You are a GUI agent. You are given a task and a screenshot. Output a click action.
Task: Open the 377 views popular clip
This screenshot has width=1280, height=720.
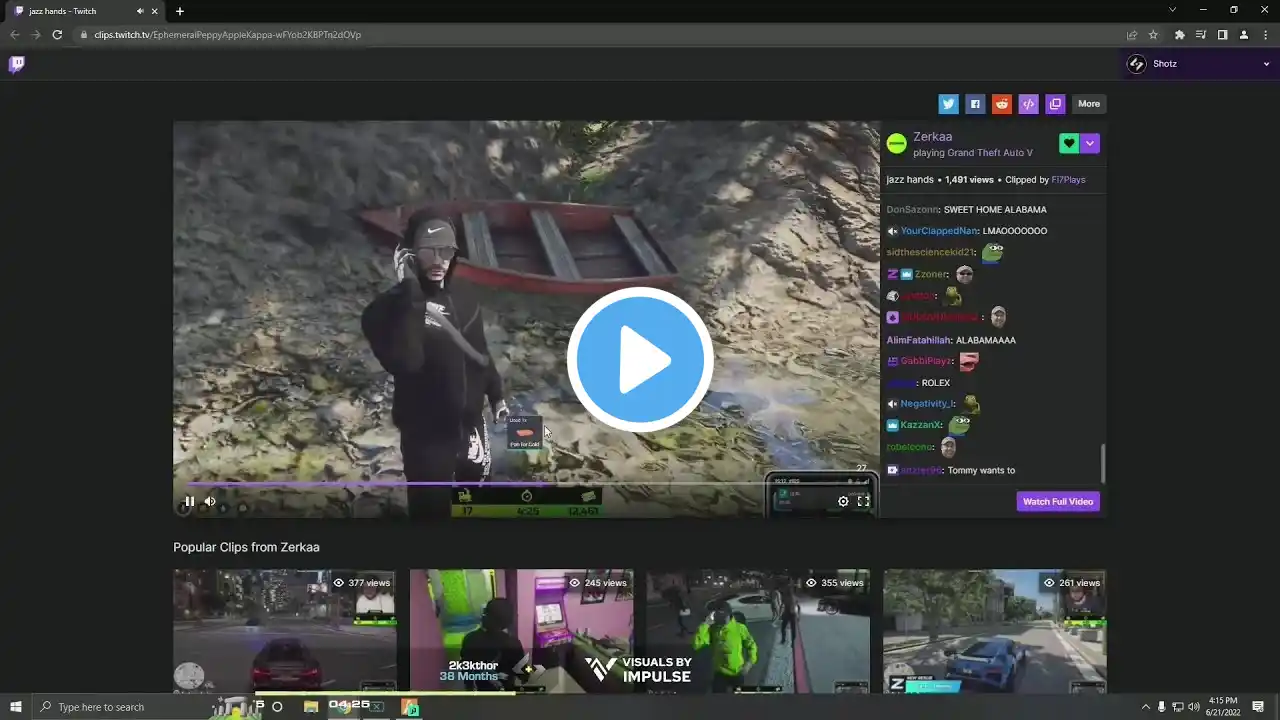tap(284, 630)
